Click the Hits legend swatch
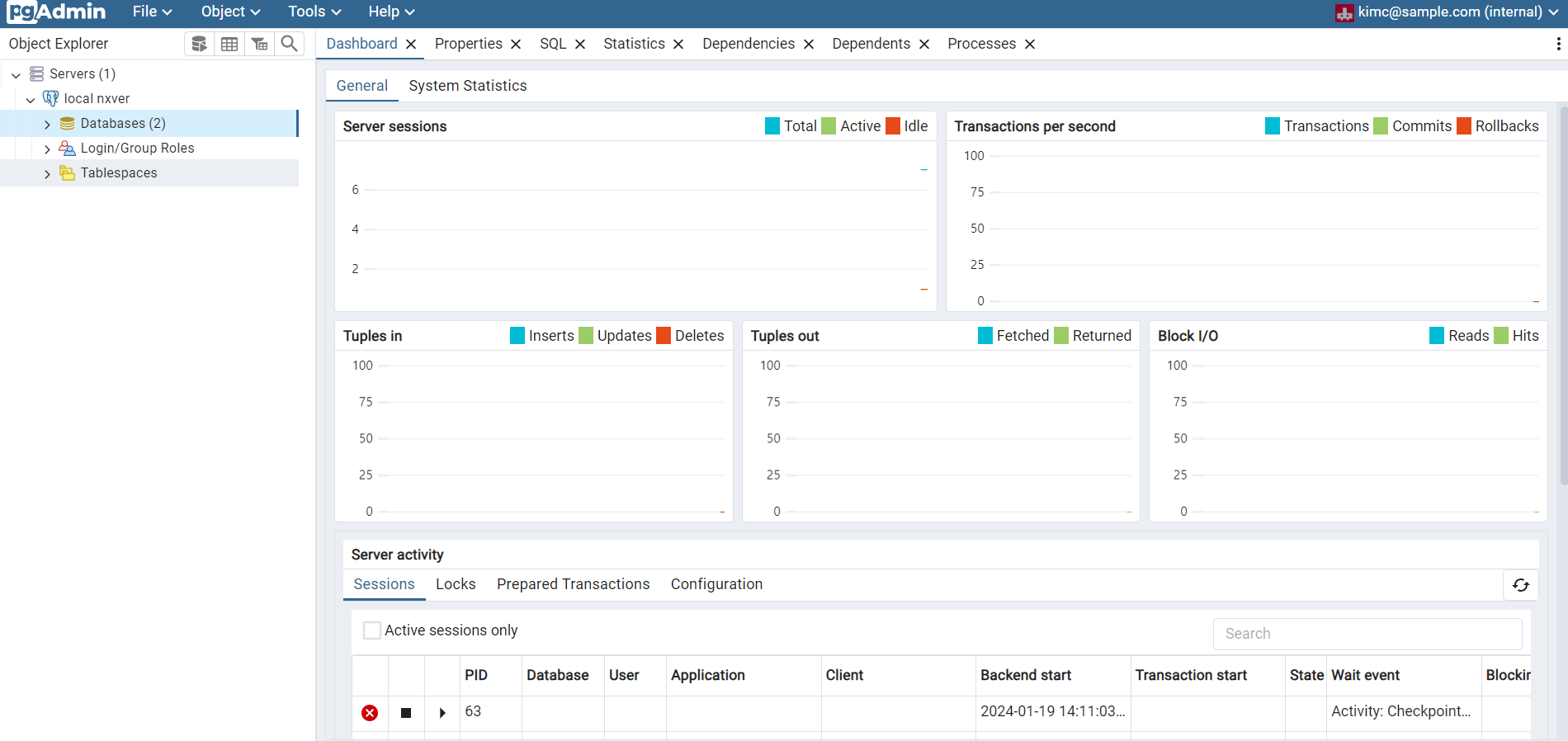 [x=1501, y=336]
